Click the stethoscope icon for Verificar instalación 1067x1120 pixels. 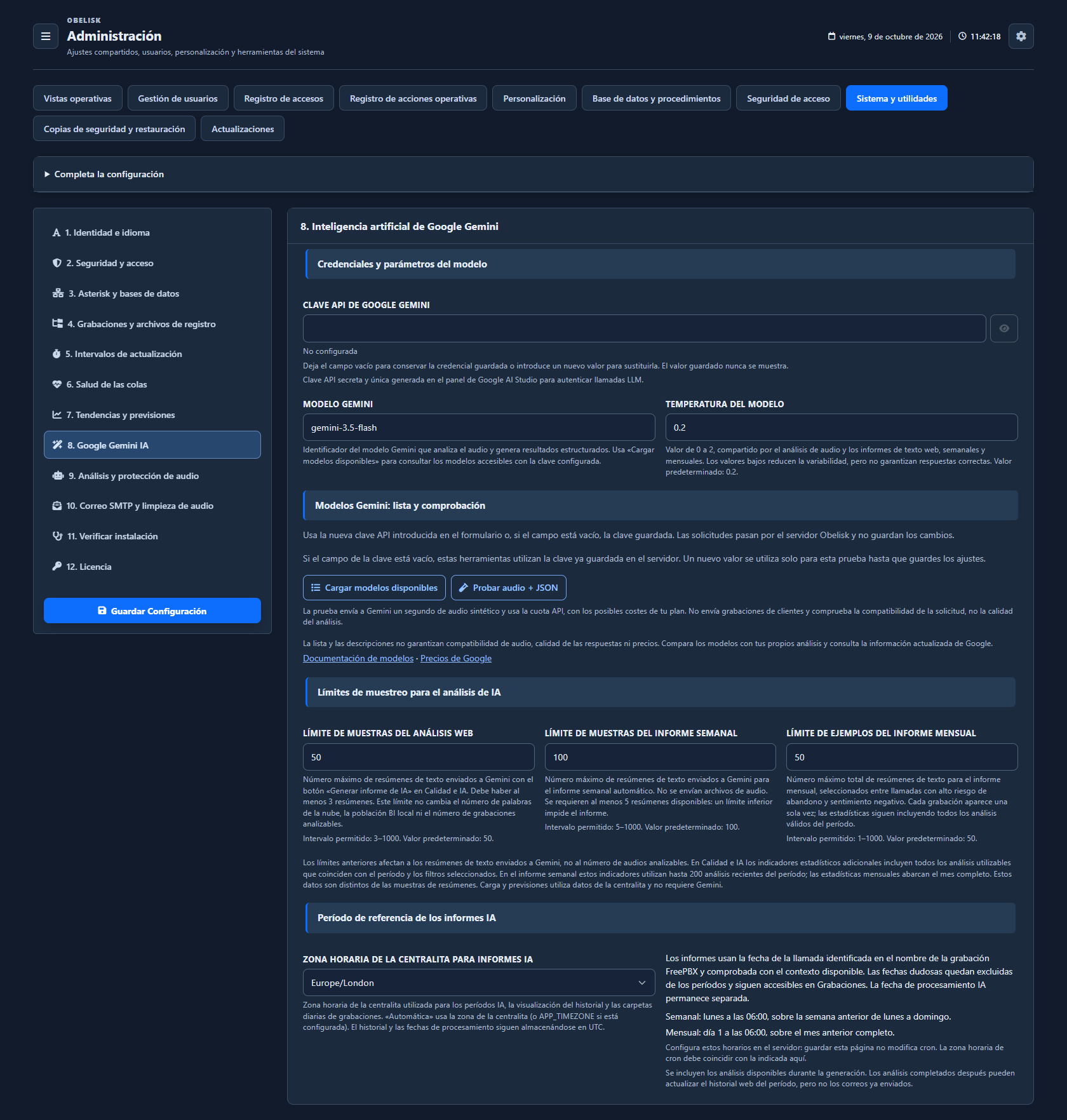(x=57, y=536)
